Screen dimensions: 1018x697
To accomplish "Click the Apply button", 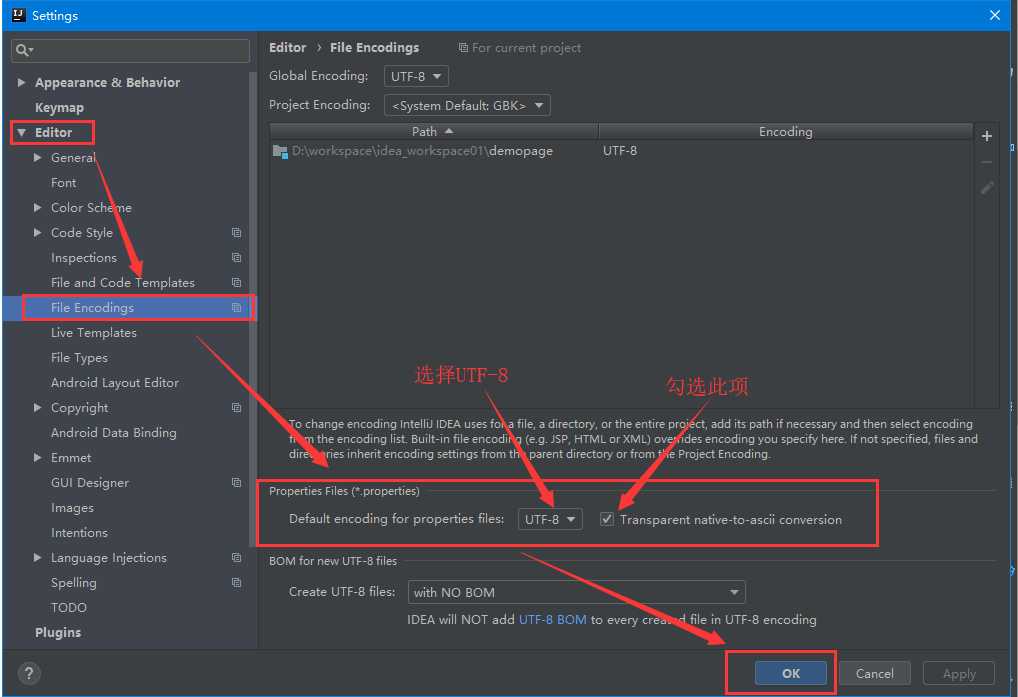I will 959,673.
